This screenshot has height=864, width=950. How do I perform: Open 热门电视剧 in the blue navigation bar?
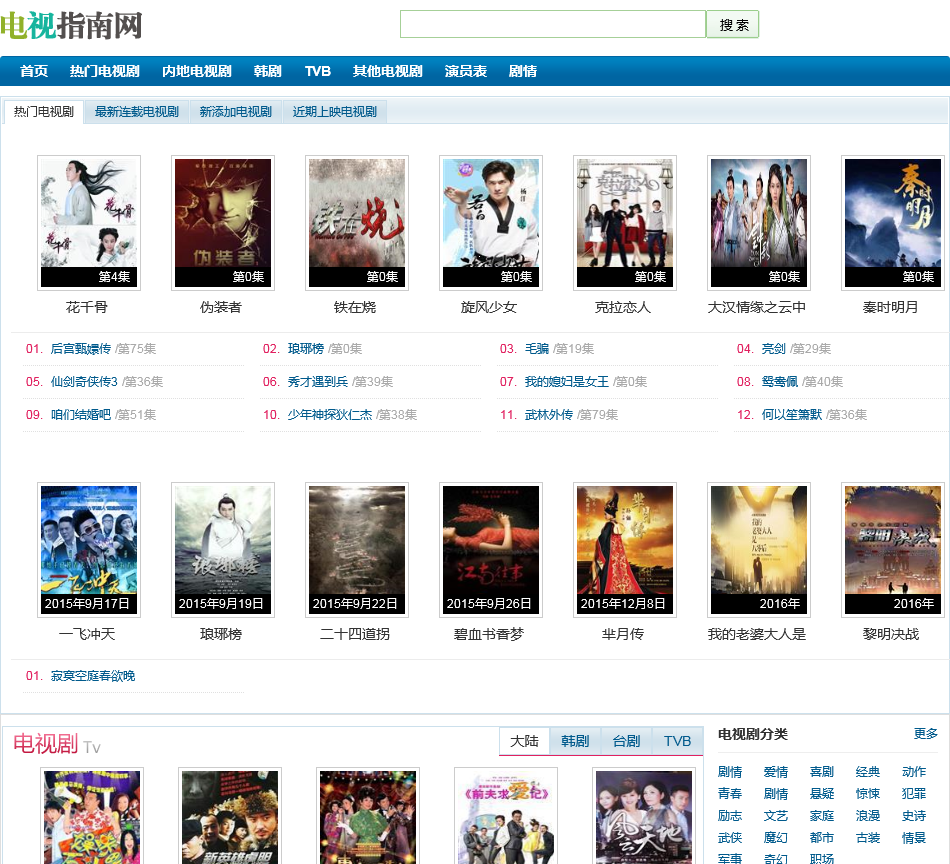coord(105,71)
